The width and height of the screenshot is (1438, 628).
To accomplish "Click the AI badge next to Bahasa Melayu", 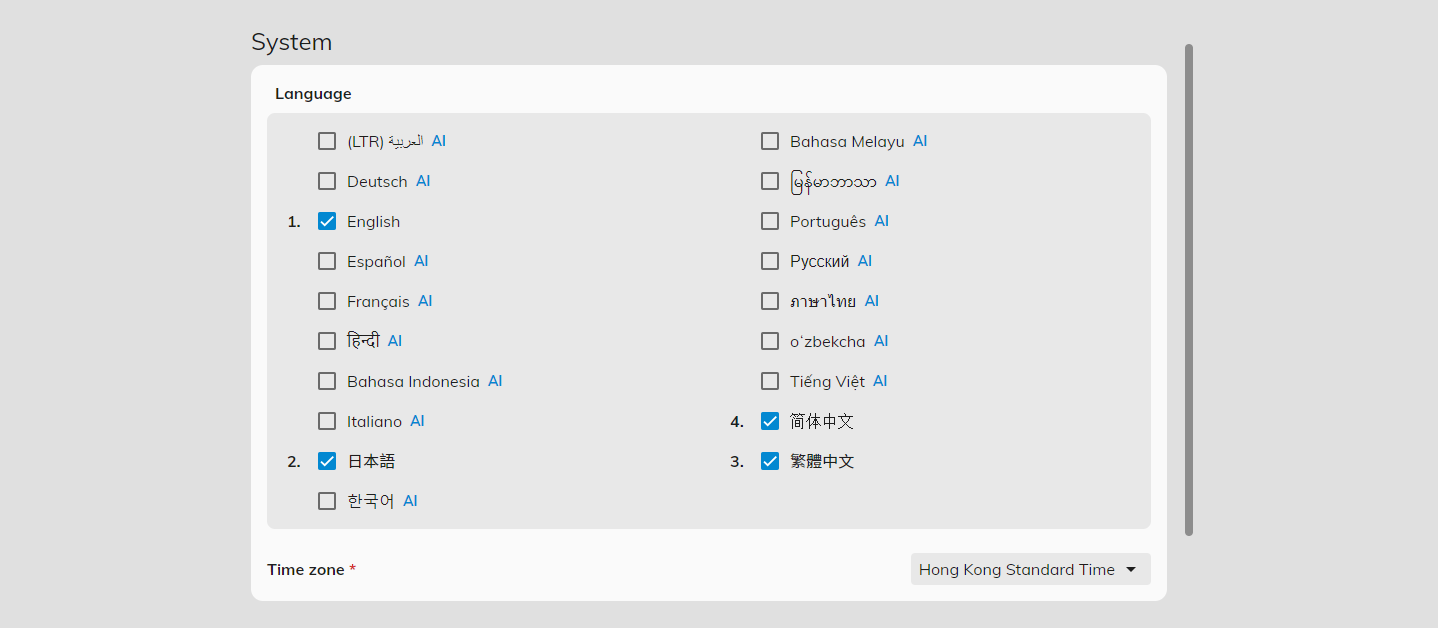I will click(919, 141).
